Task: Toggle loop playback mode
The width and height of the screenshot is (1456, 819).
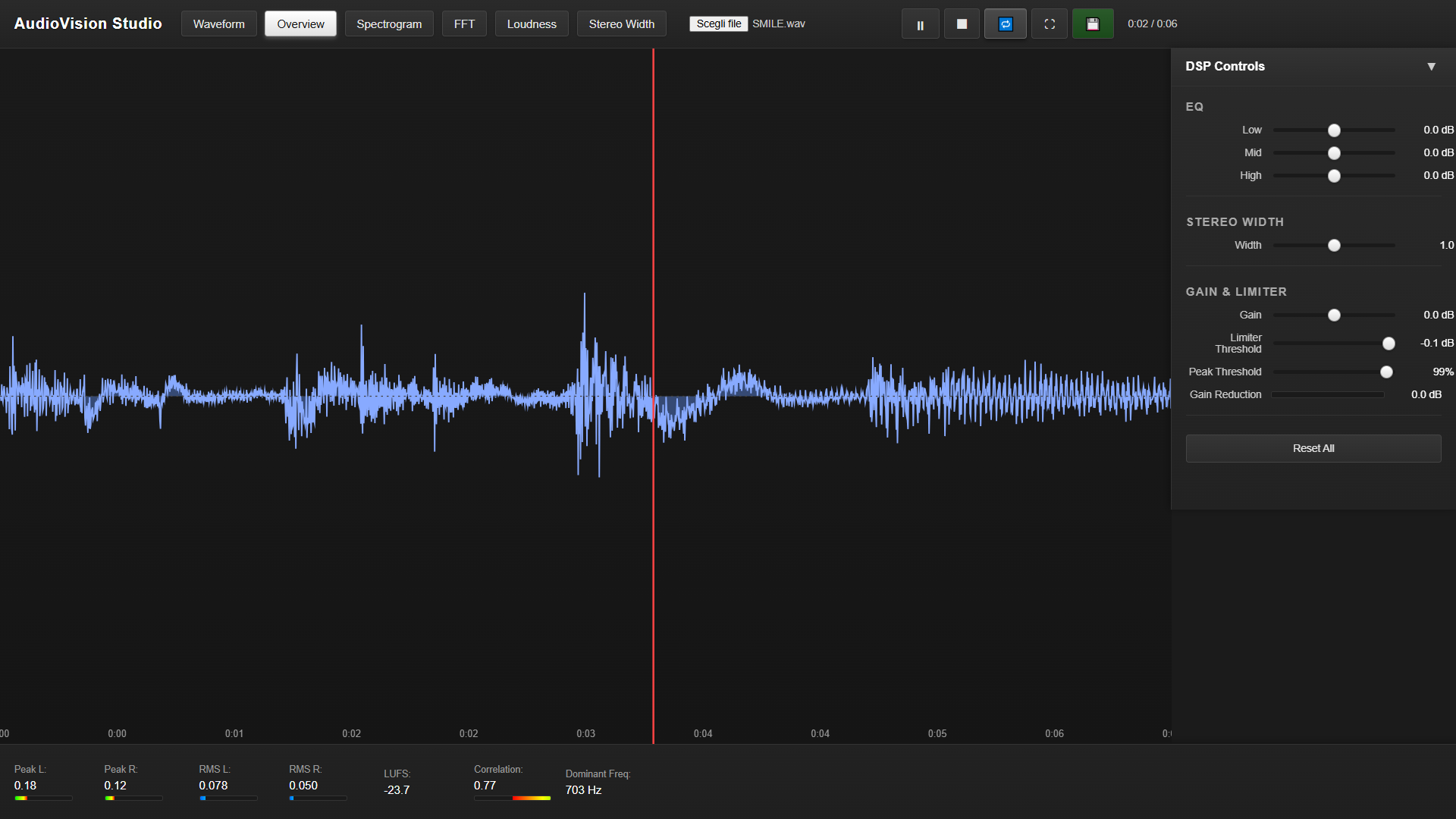Action: (x=1005, y=24)
